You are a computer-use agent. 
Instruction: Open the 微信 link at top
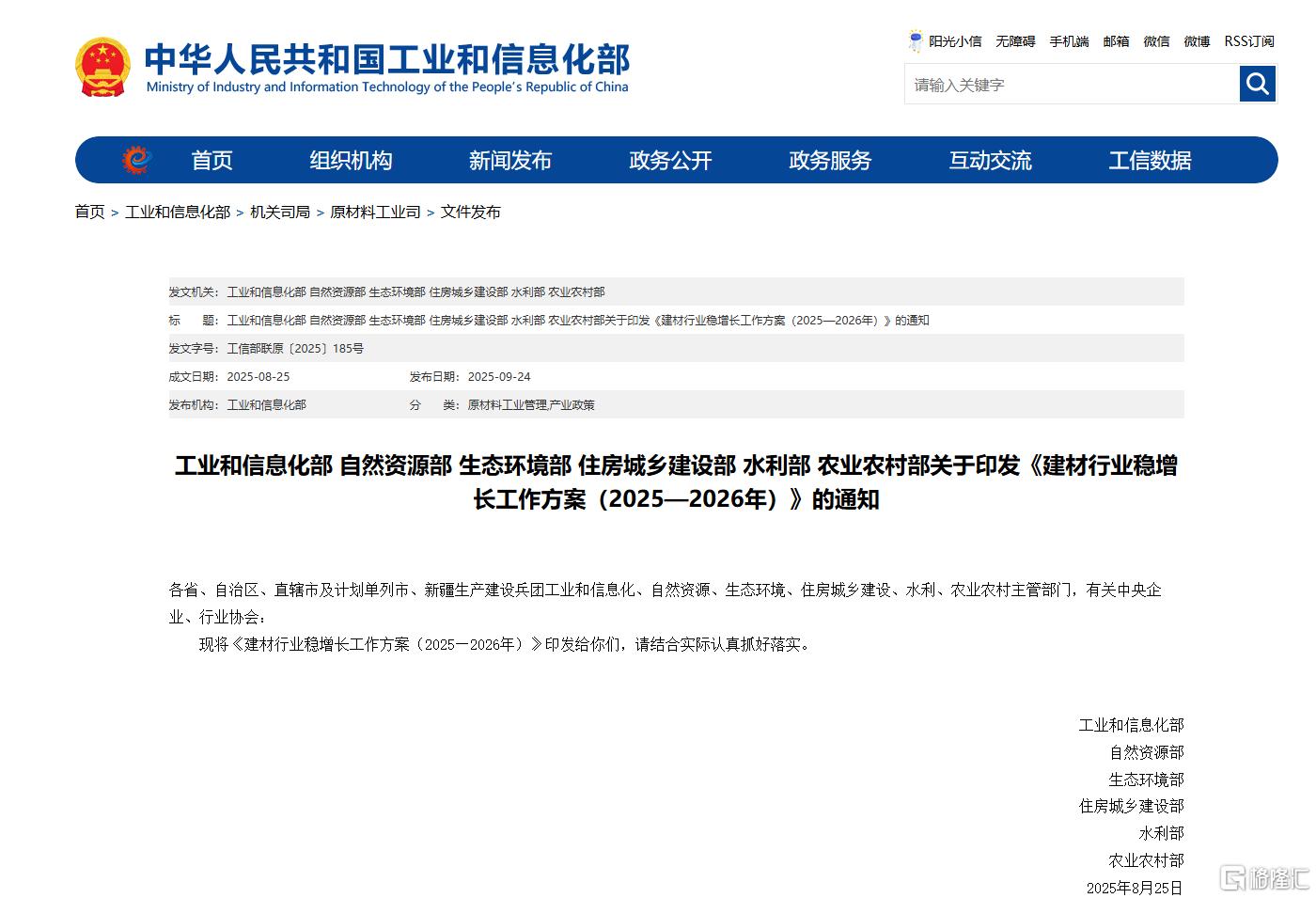tap(1156, 41)
